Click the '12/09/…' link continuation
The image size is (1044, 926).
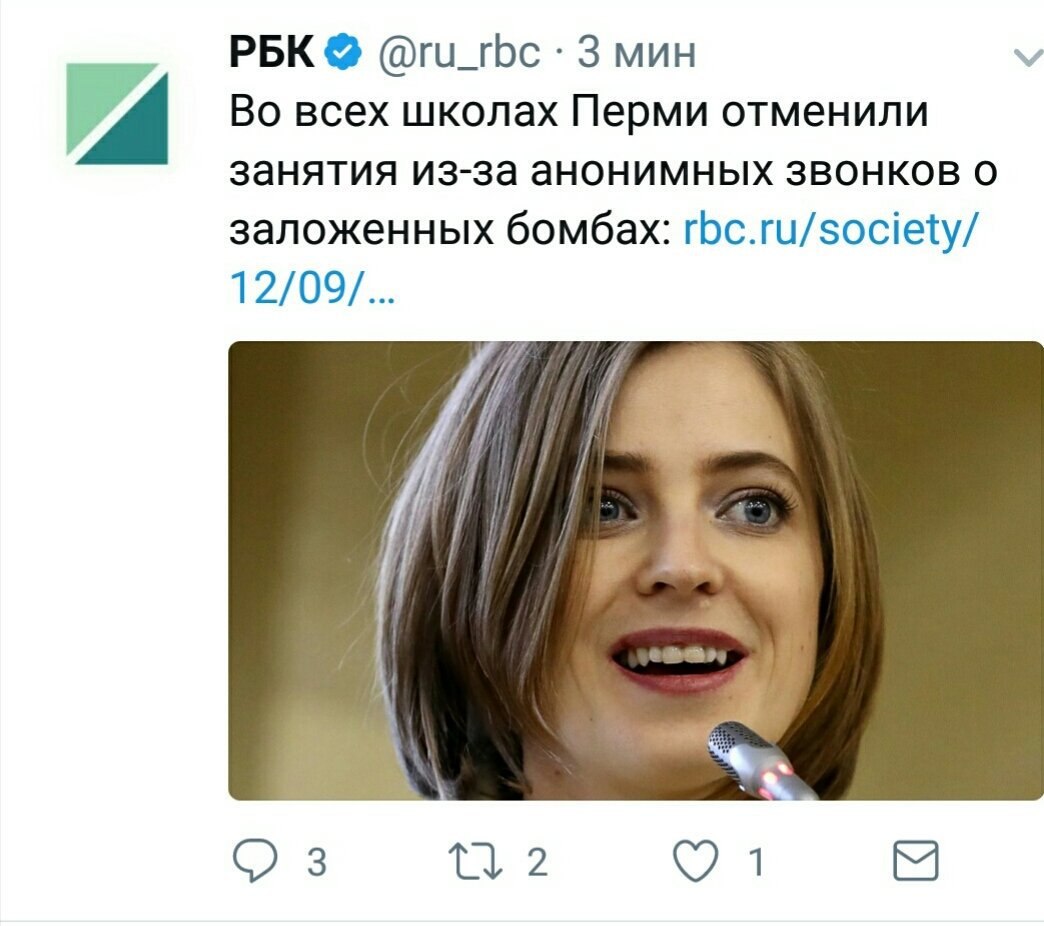click(x=312, y=289)
